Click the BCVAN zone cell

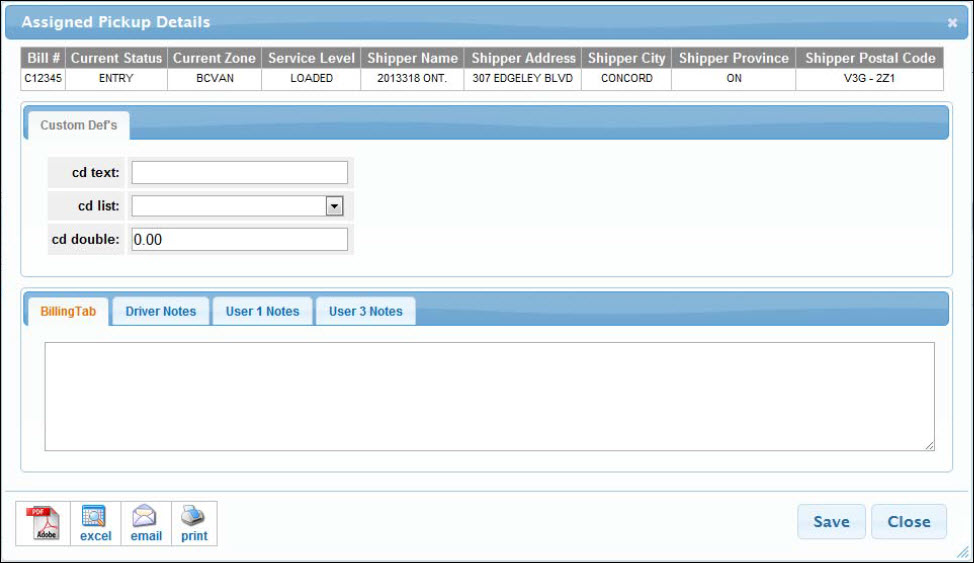214,79
